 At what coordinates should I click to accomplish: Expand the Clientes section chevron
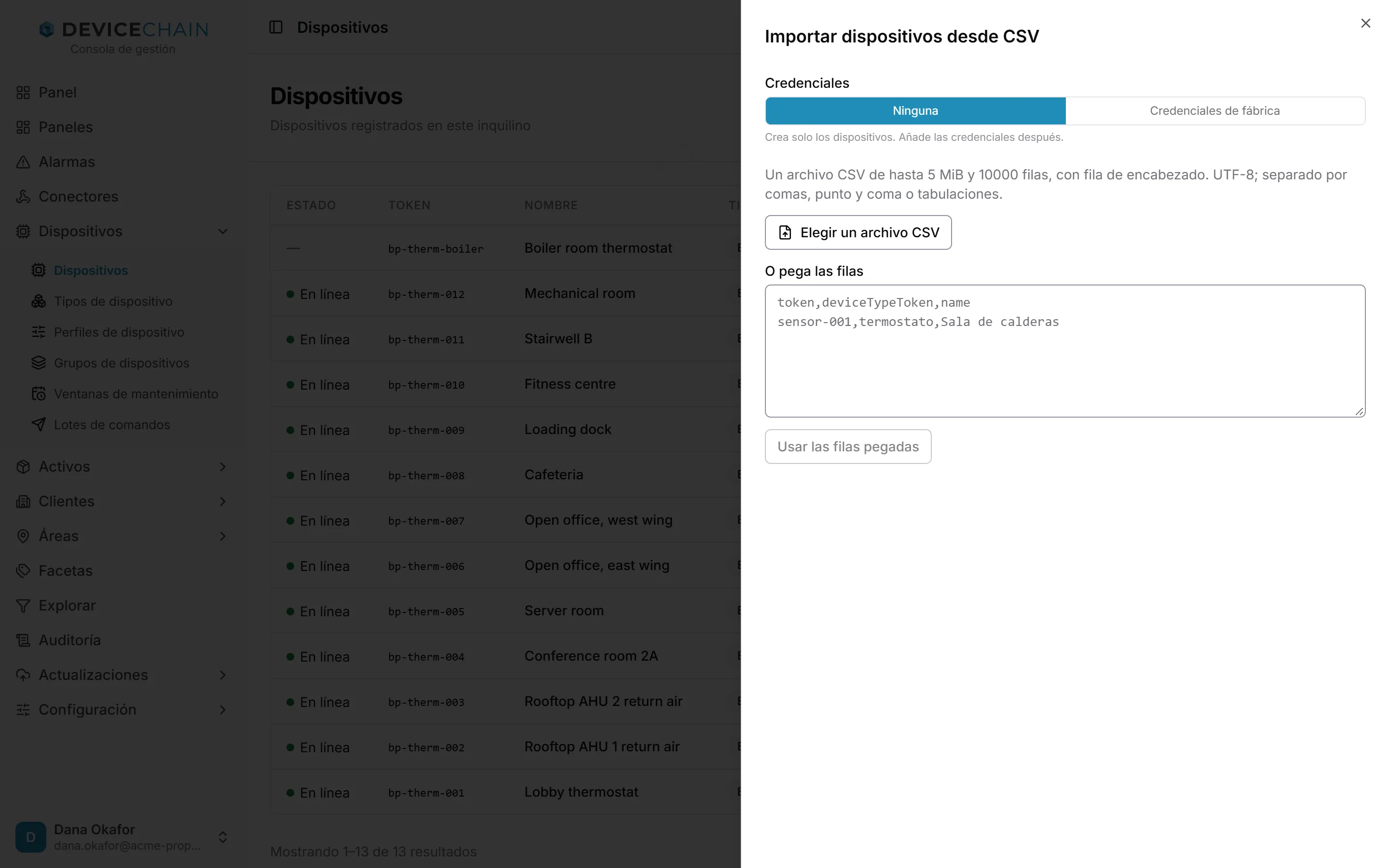223,502
